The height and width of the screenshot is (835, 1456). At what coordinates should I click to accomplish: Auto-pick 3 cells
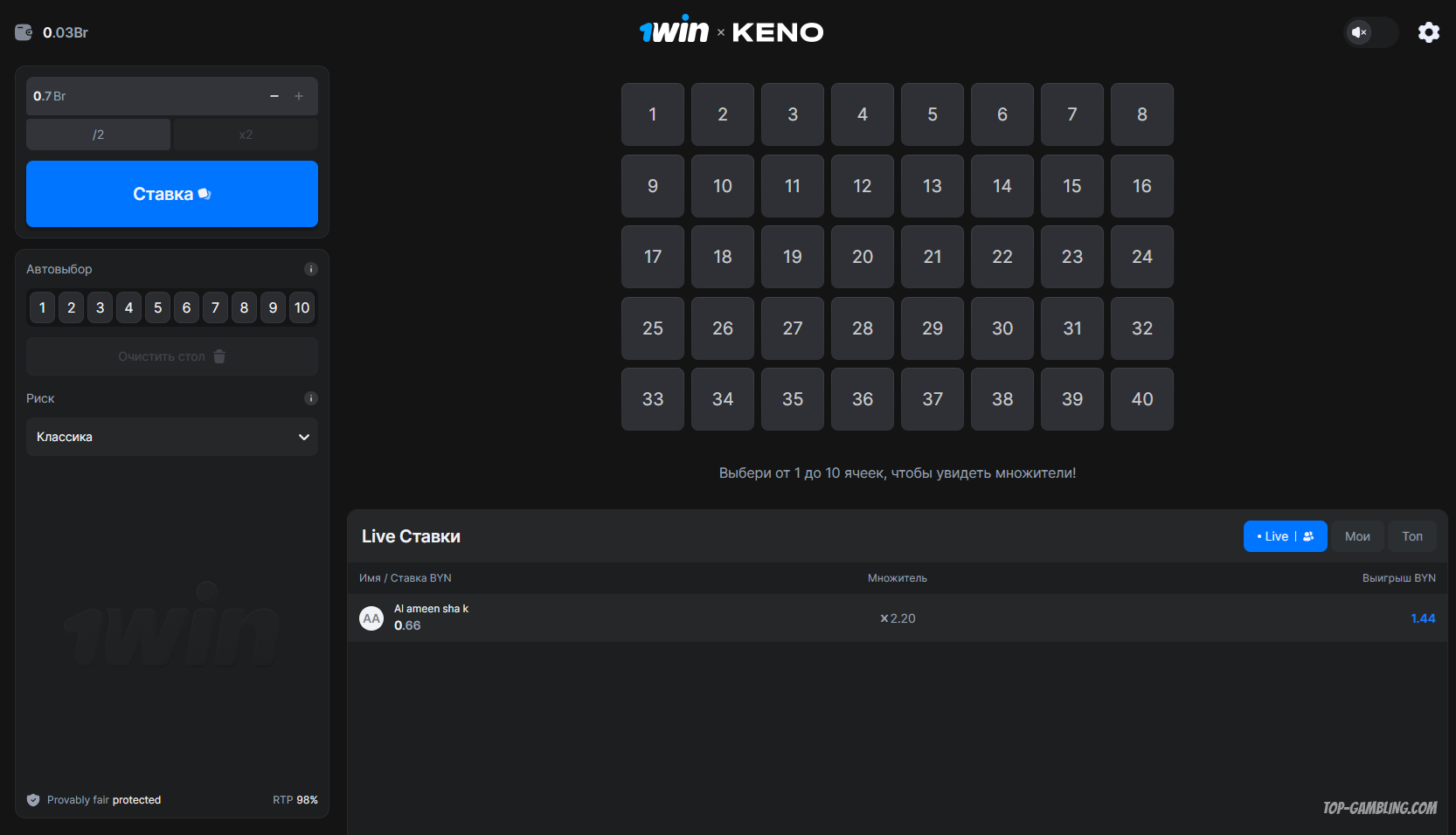[x=100, y=307]
